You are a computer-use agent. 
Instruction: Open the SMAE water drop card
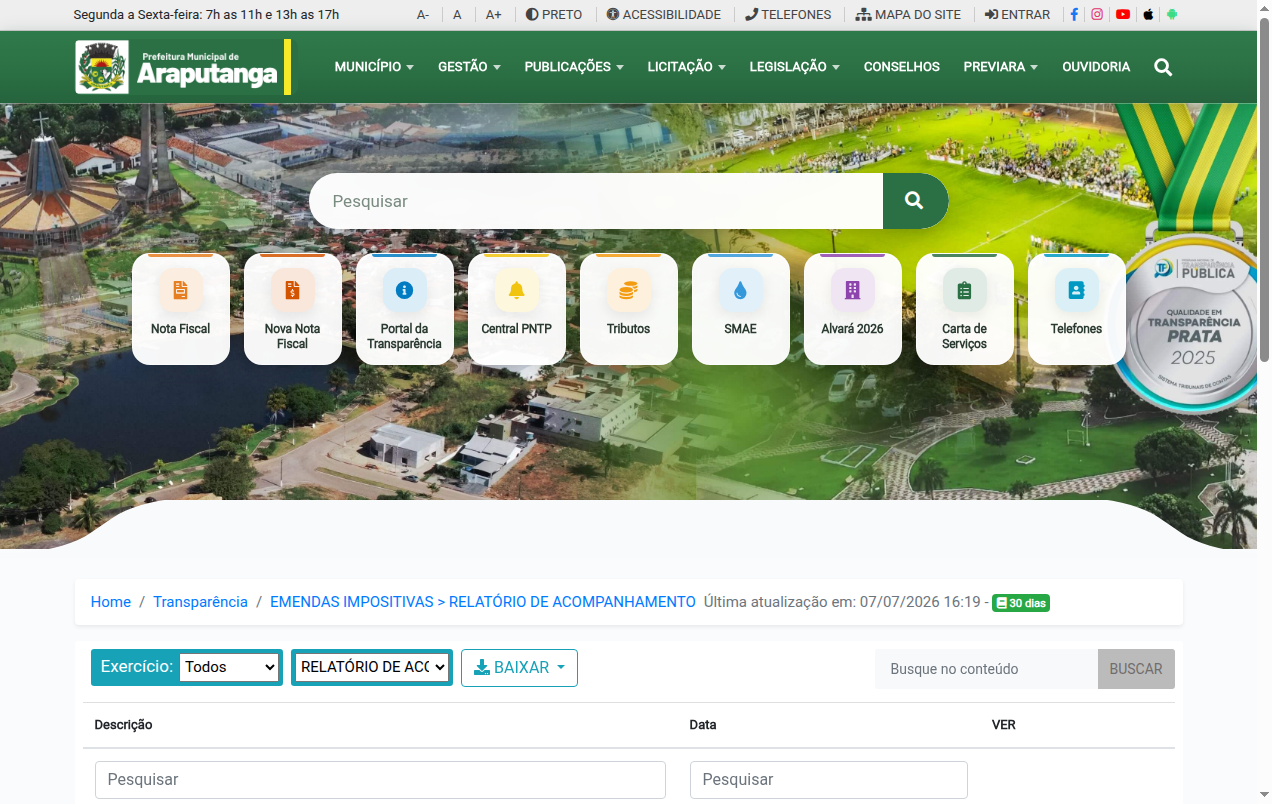[x=740, y=309]
